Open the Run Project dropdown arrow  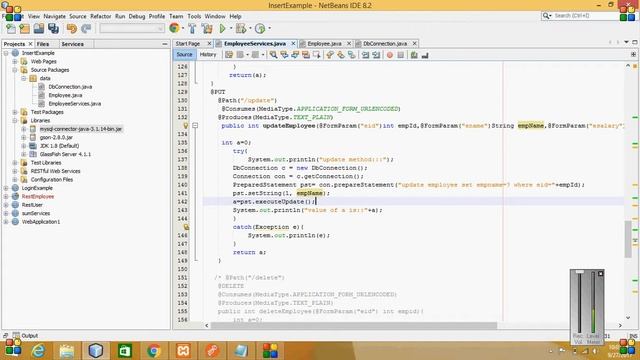click(x=231, y=29)
